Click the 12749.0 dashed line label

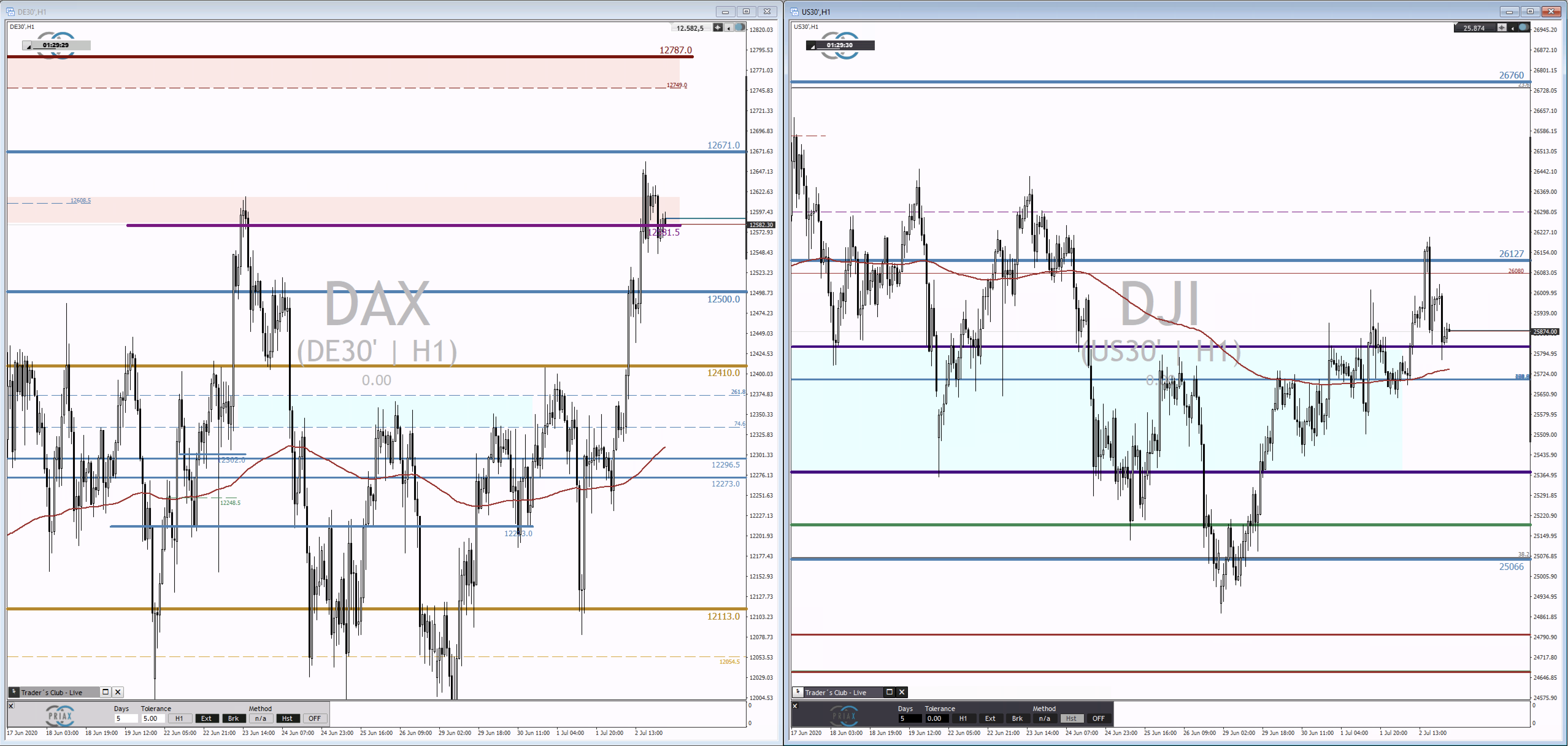pyautogui.click(x=677, y=85)
